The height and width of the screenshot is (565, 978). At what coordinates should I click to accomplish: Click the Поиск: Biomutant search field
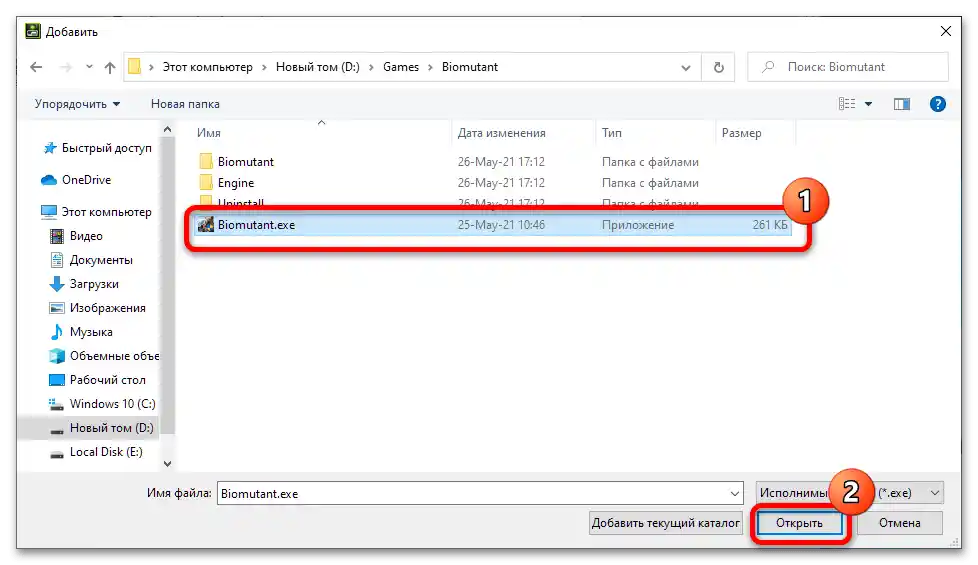click(x=848, y=67)
